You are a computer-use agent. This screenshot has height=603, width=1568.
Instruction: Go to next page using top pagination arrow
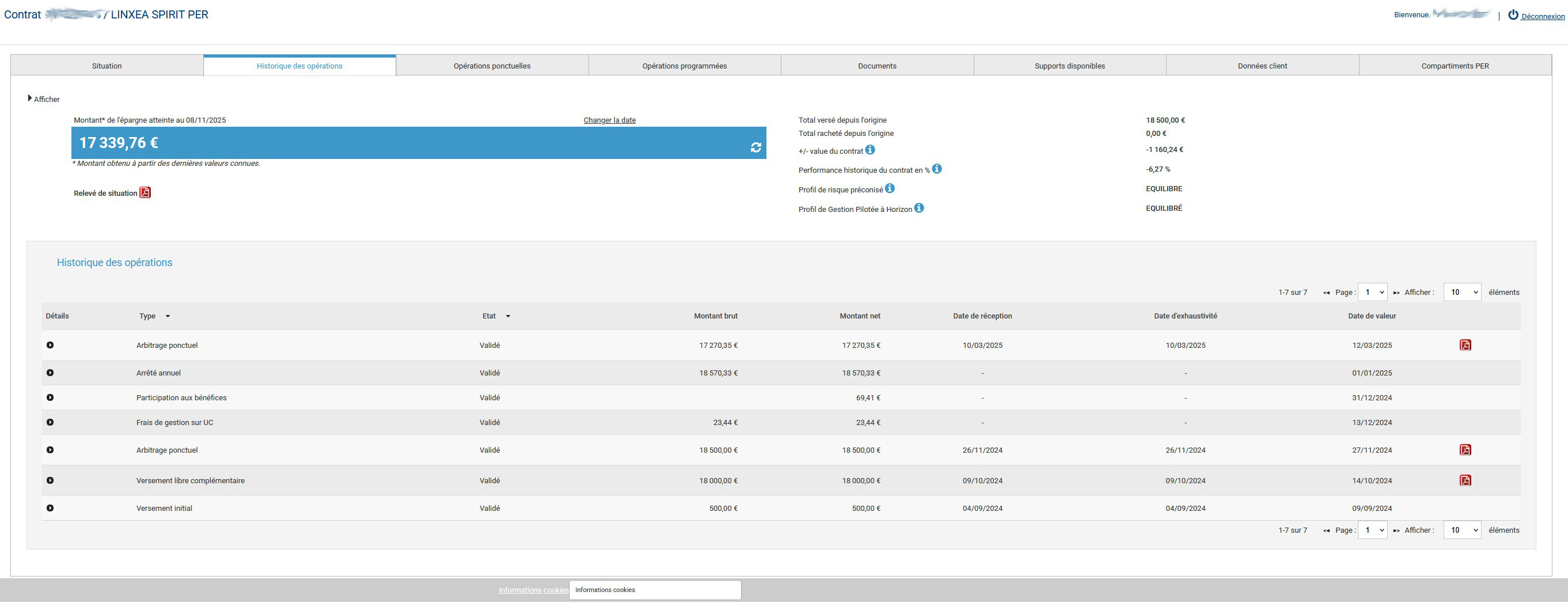1396,293
